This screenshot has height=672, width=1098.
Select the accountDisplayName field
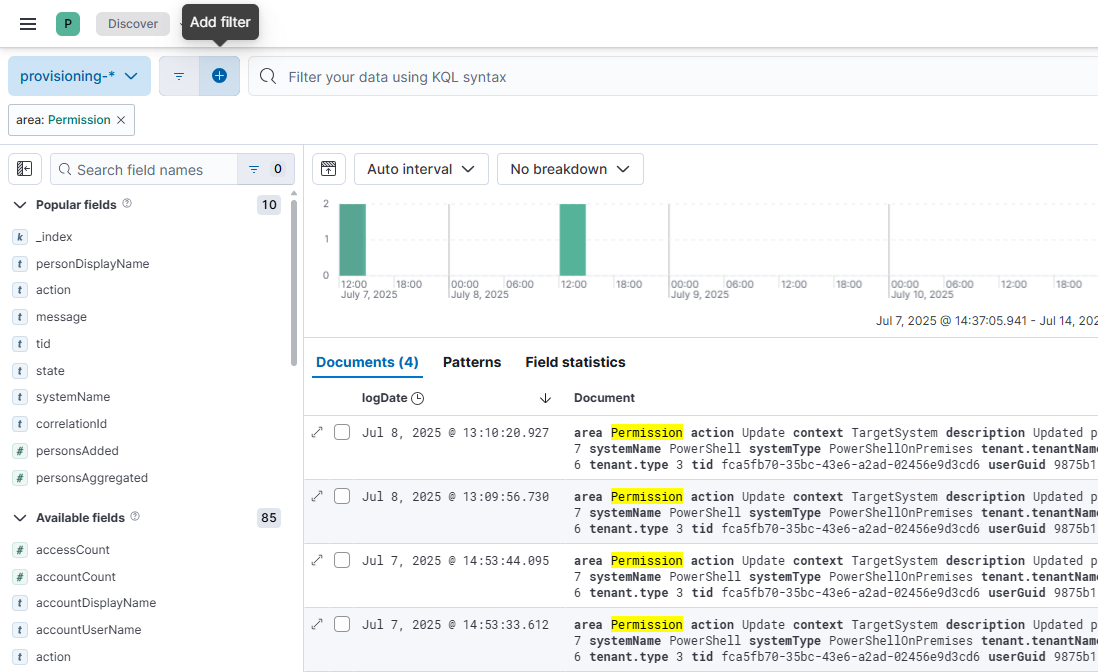pyautogui.click(x=96, y=603)
